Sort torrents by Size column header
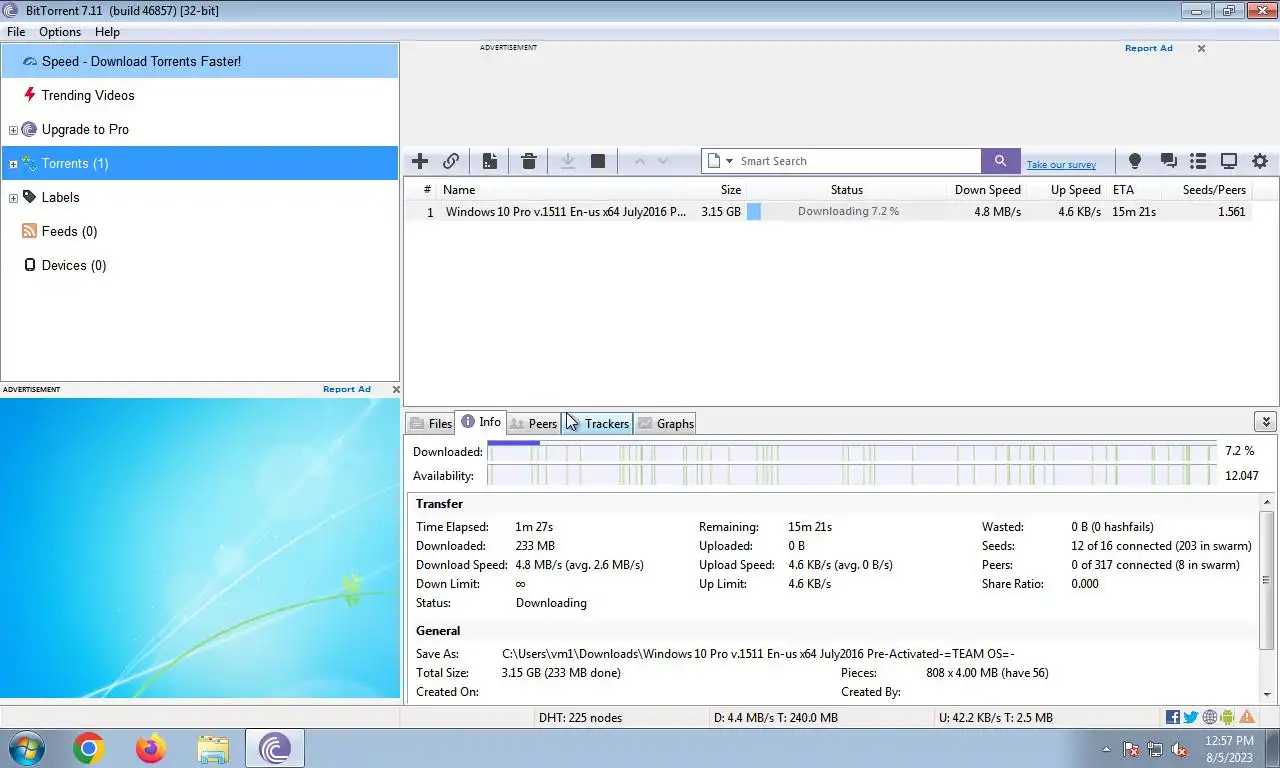This screenshot has height=768, width=1280. coord(716,190)
